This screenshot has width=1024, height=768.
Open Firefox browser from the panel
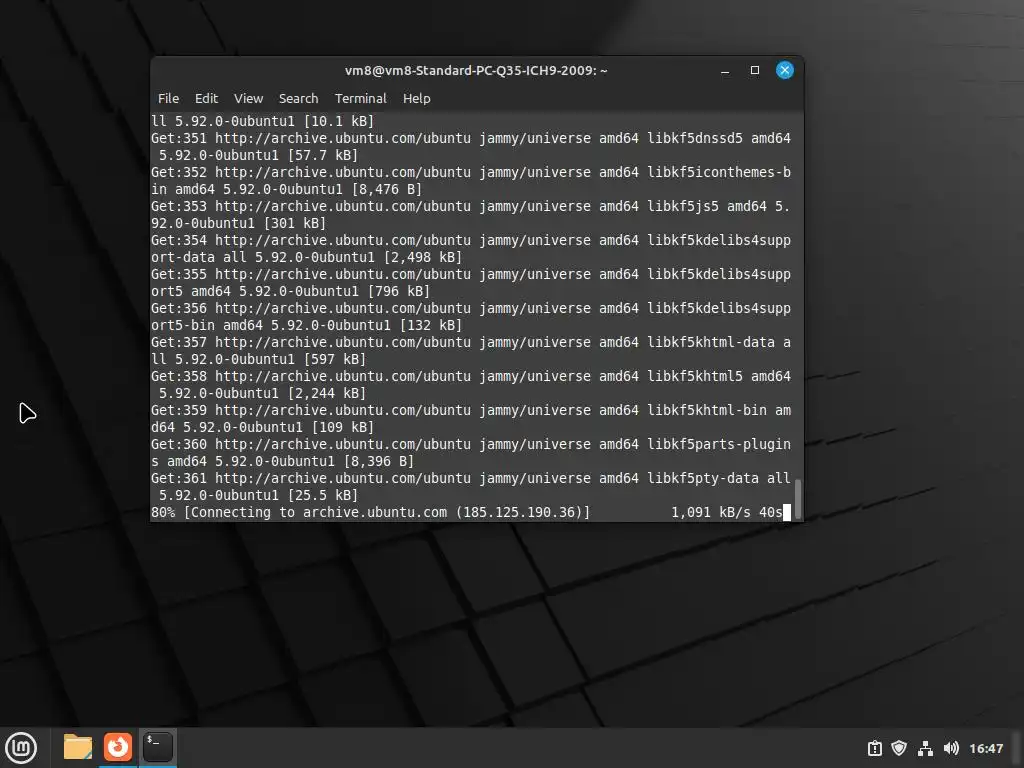pos(118,747)
